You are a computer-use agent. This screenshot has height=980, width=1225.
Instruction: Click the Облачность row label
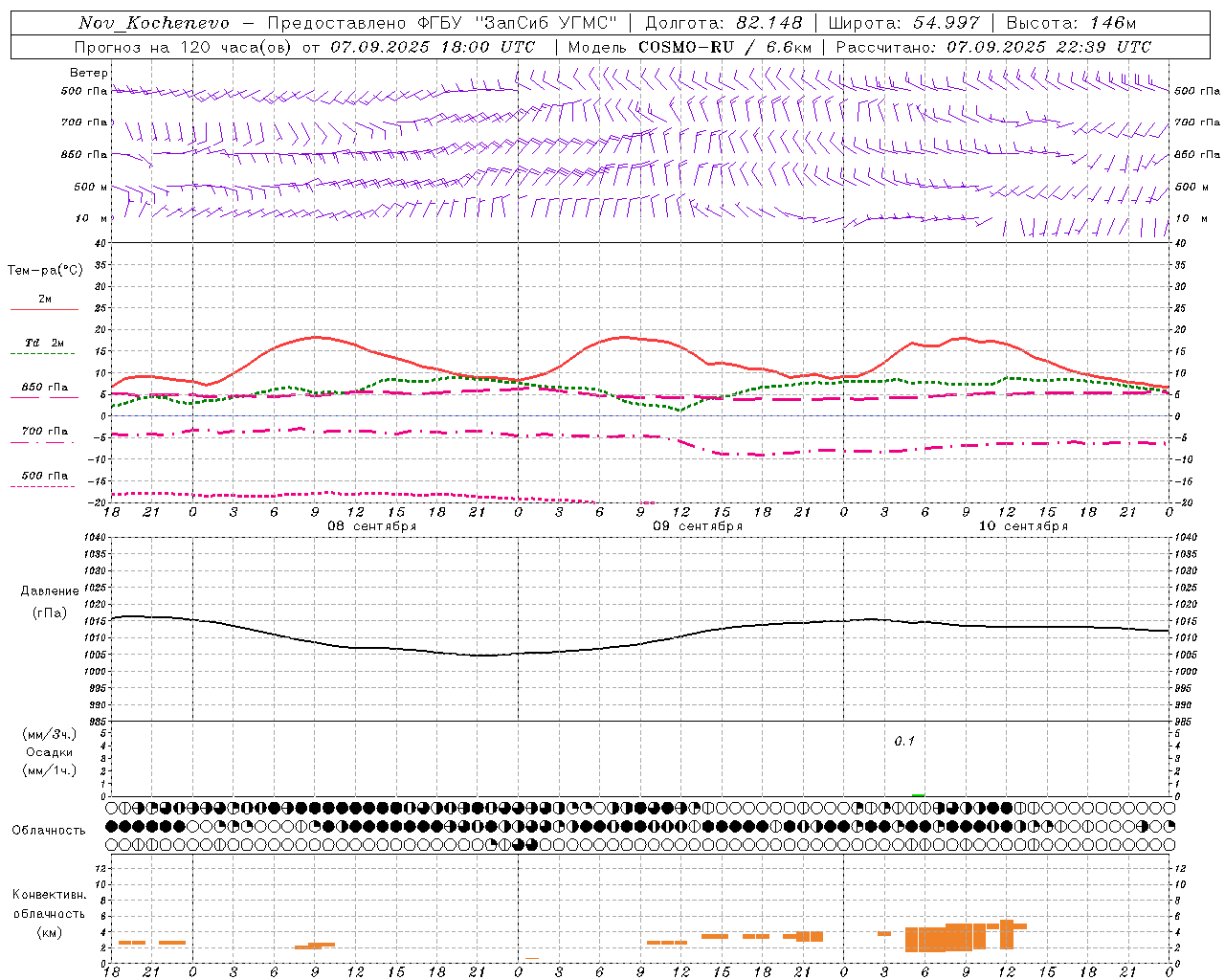[x=49, y=831]
